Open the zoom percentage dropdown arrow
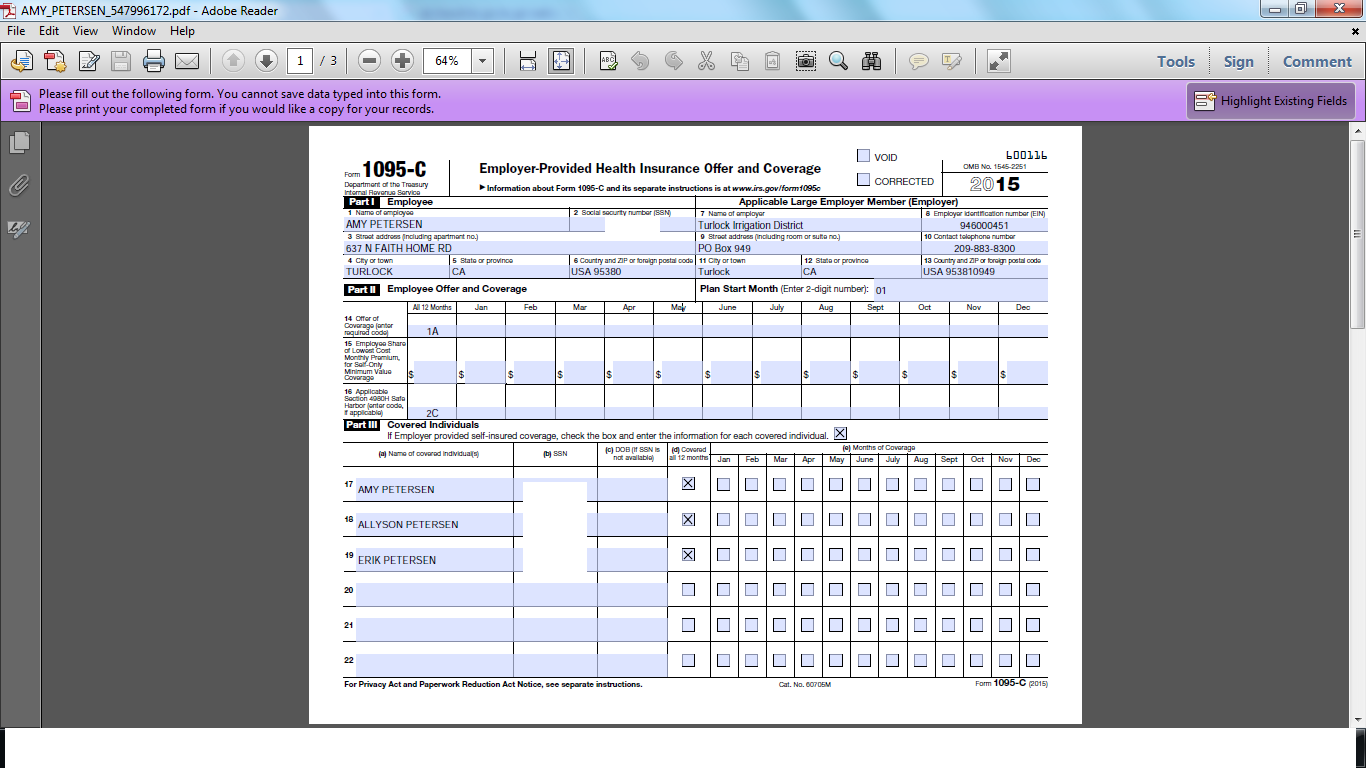1366x768 pixels. pos(483,62)
